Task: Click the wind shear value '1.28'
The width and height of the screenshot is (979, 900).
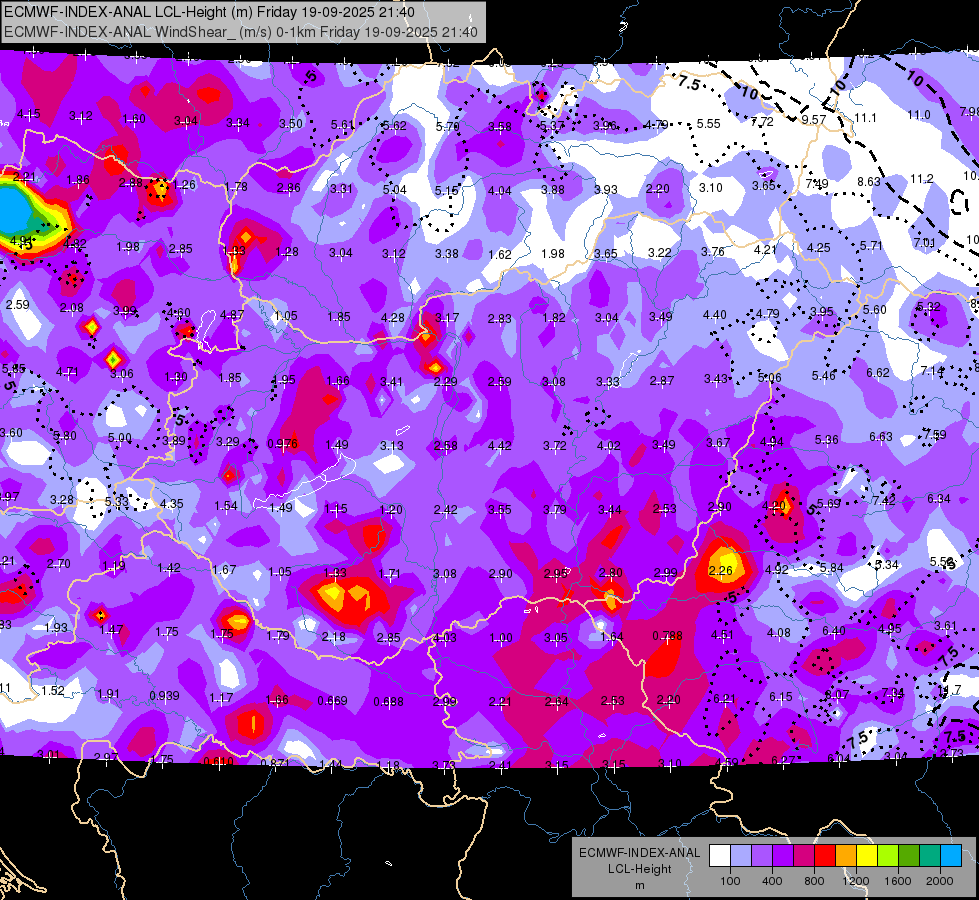Action: coord(287,252)
